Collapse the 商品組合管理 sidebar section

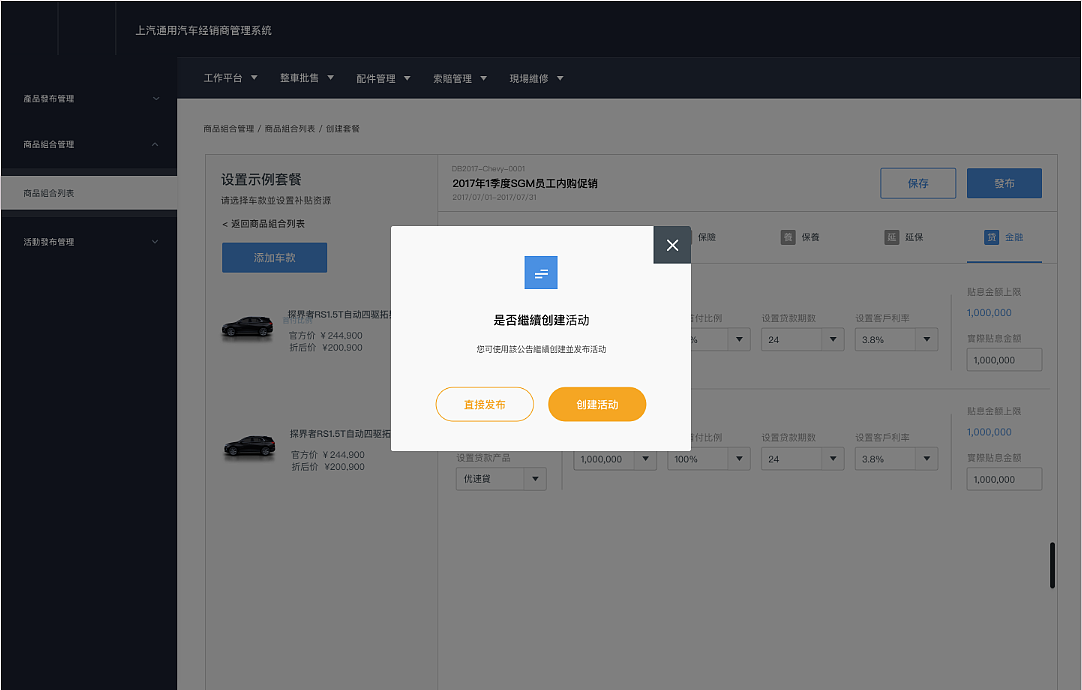(89, 143)
